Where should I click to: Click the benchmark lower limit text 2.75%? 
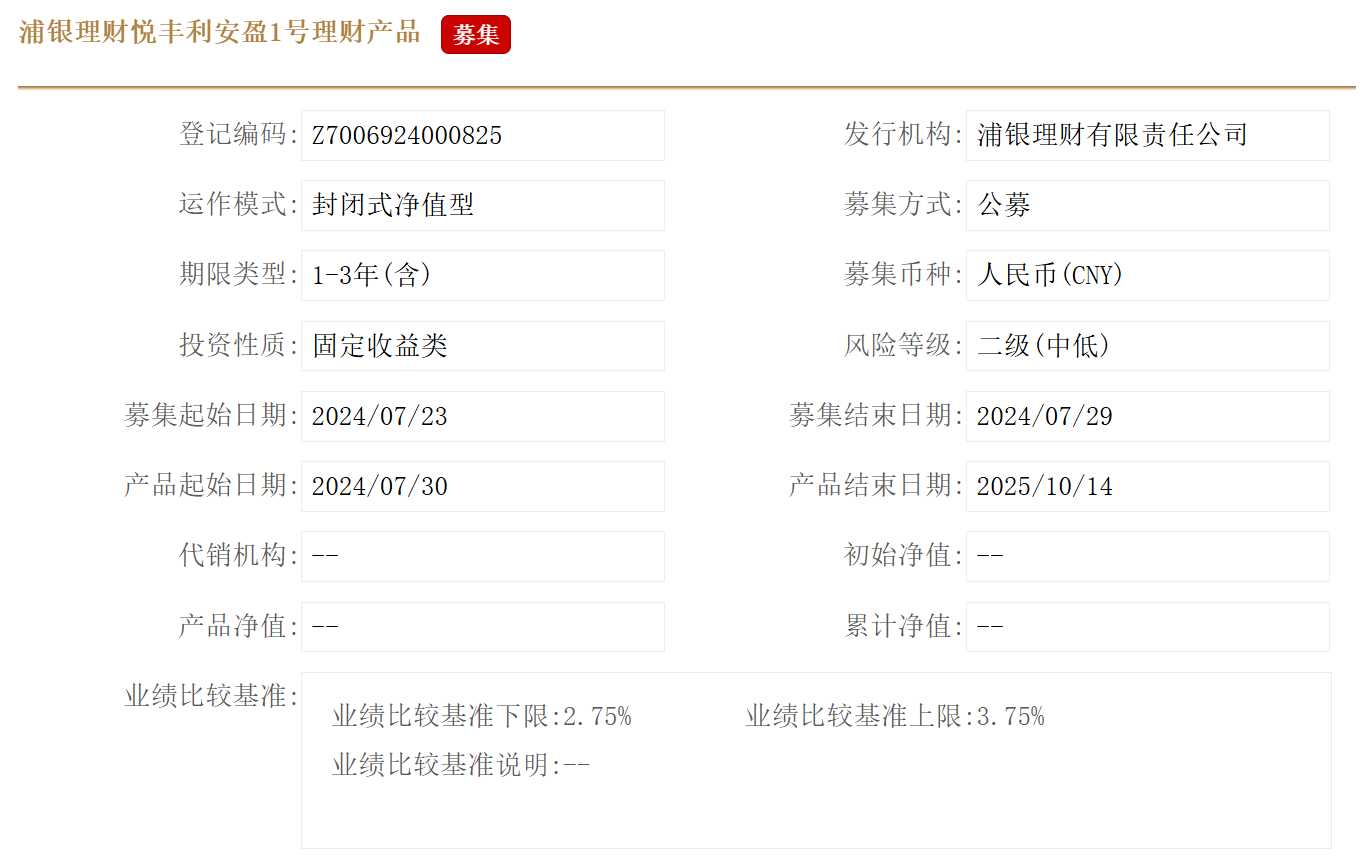coord(597,717)
